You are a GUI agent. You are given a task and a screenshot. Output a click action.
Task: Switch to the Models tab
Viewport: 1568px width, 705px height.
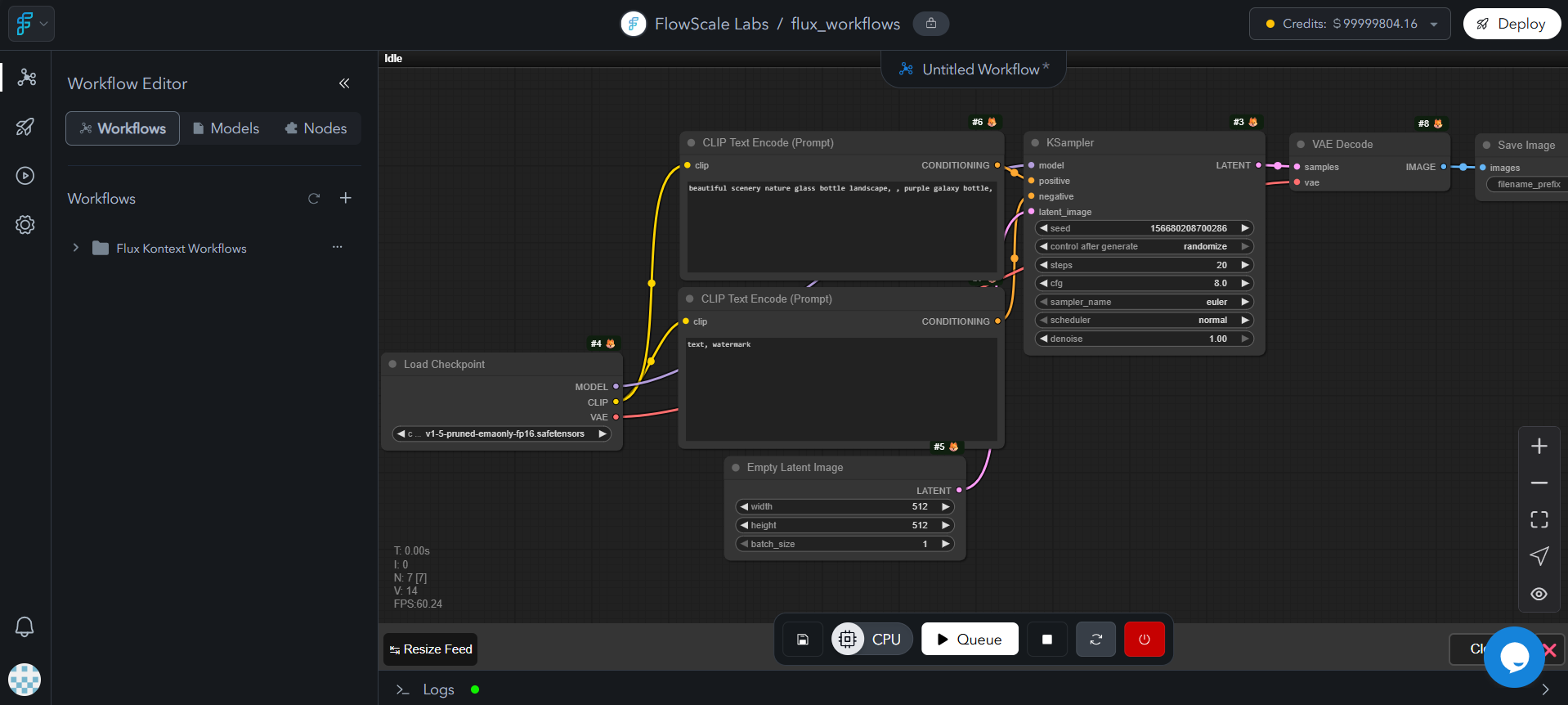click(x=226, y=128)
